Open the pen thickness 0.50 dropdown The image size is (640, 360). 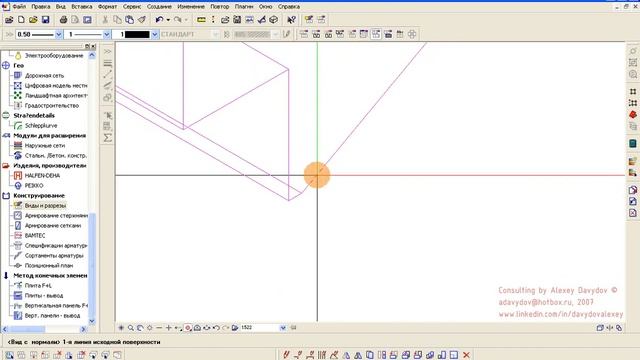58,34
